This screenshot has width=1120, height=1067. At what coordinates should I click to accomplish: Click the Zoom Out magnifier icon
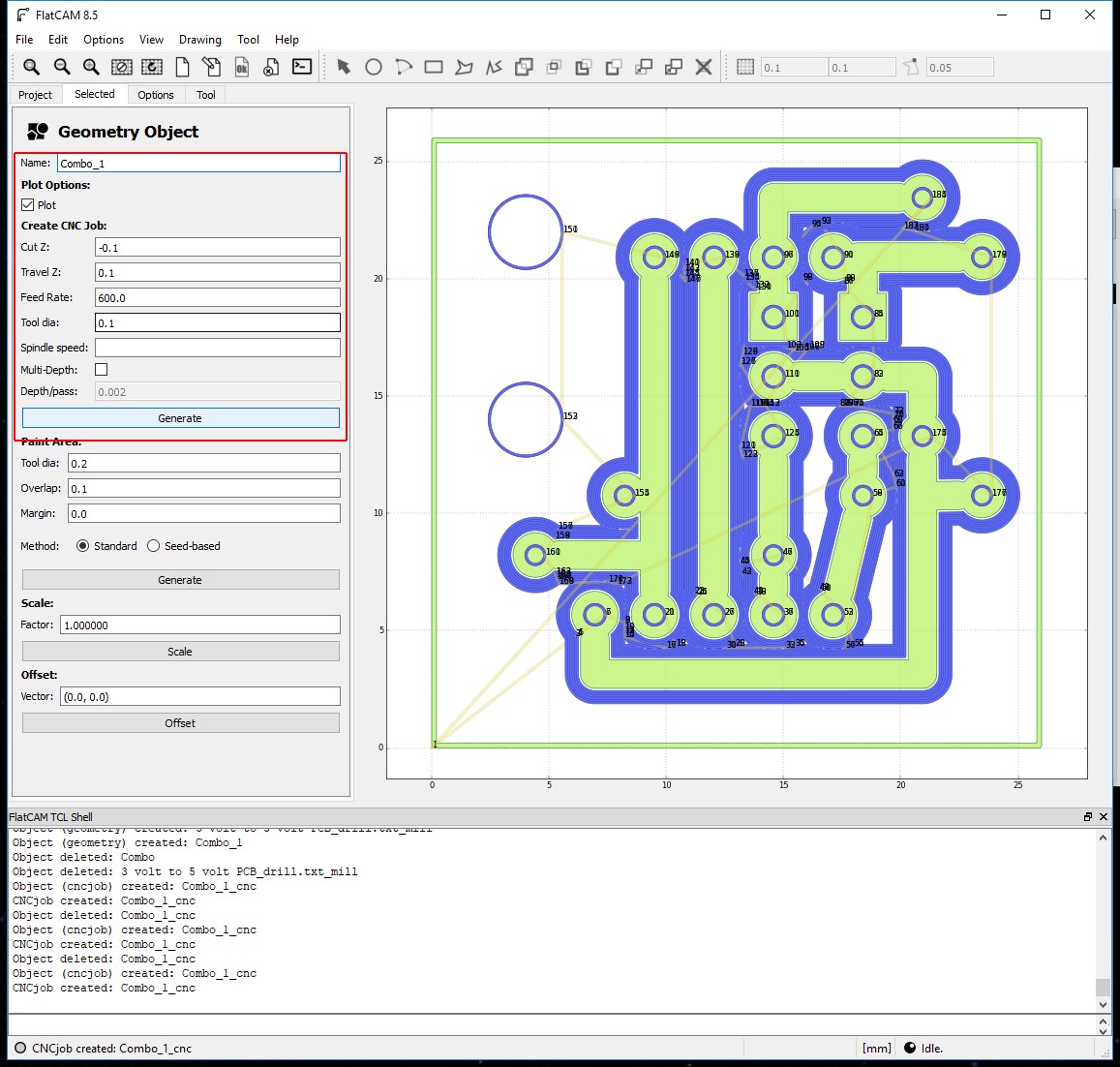coord(61,67)
